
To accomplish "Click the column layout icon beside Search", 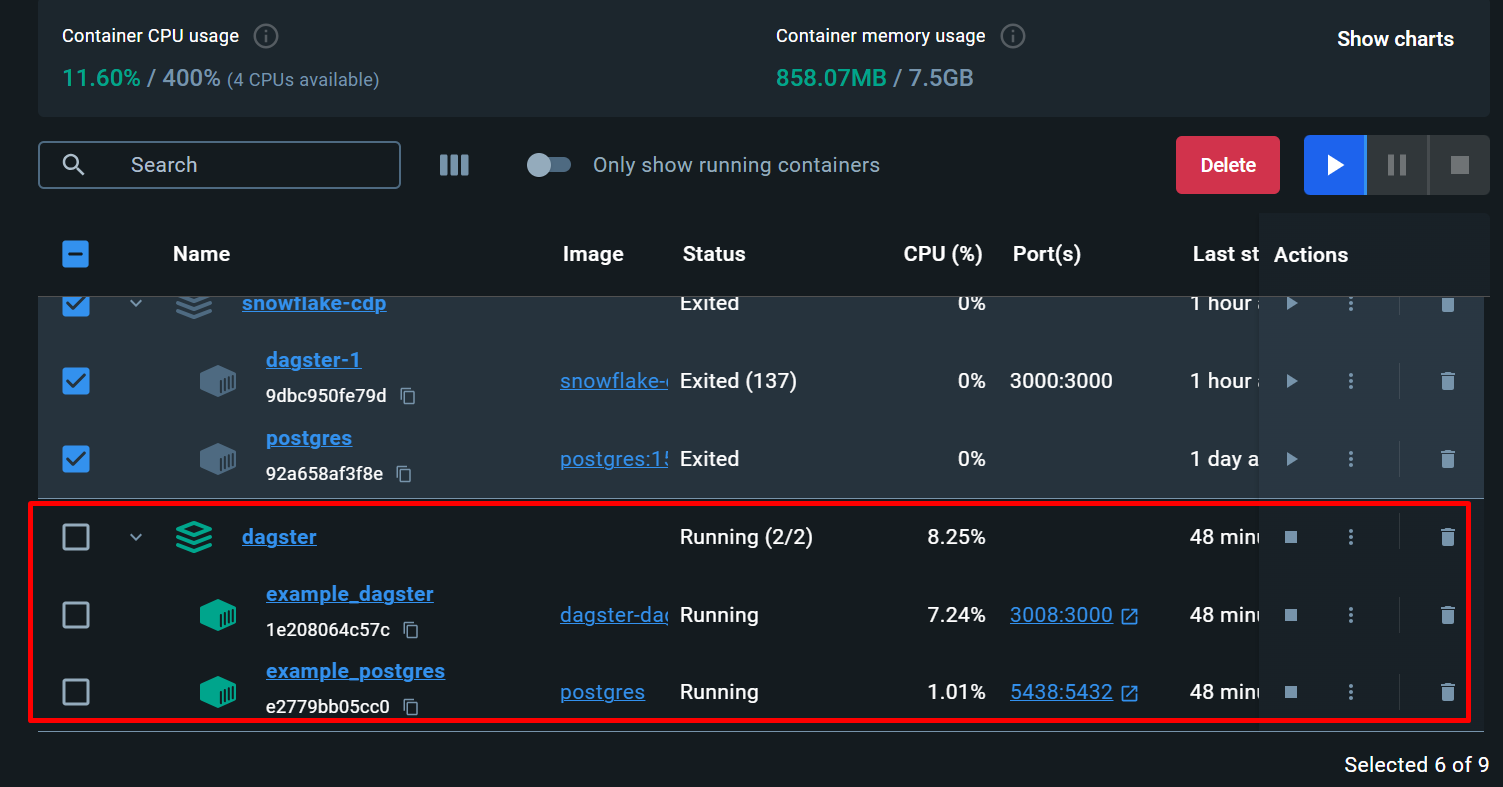I will coord(454,165).
